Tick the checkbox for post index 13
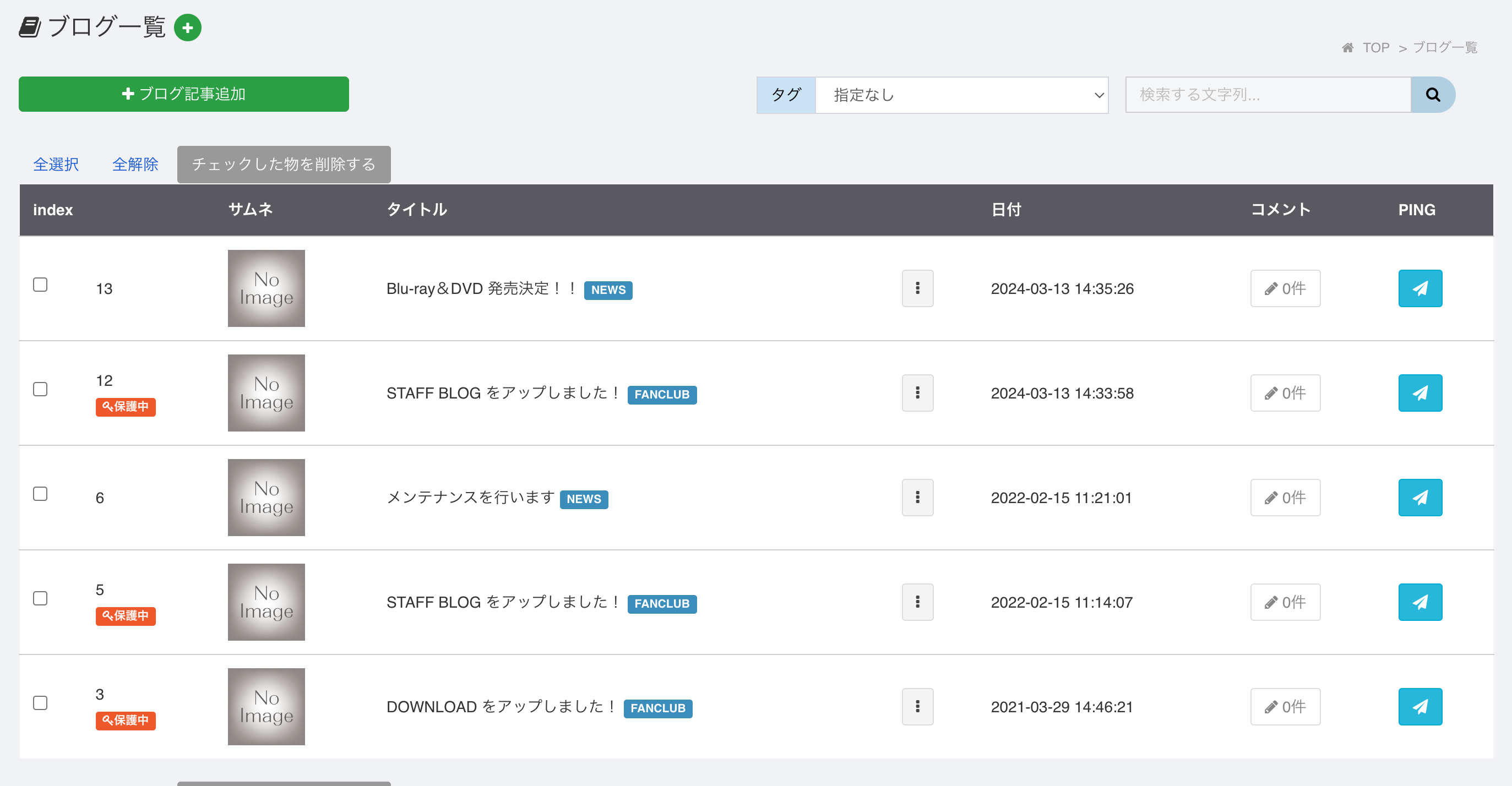The height and width of the screenshot is (786, 1512). 40,285
